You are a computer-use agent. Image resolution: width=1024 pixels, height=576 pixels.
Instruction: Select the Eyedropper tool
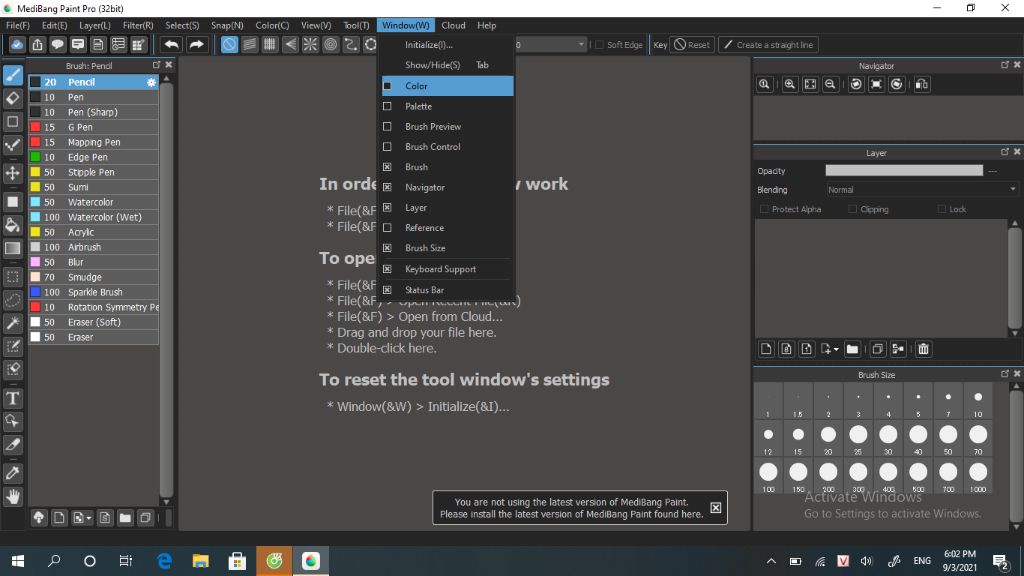click(12, 473)
